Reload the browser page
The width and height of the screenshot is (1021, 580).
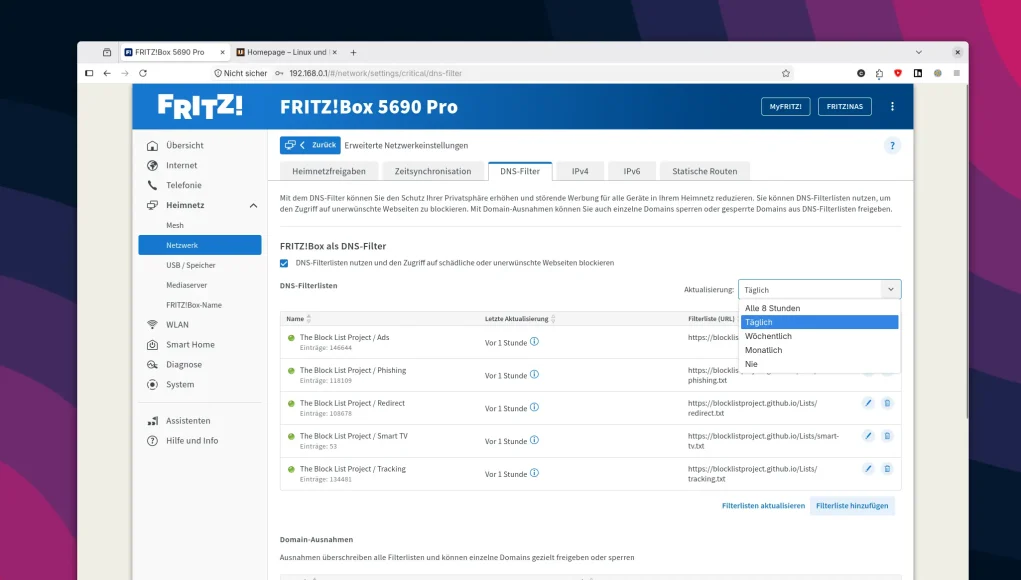pyautogui.click(x=143, y=73)
